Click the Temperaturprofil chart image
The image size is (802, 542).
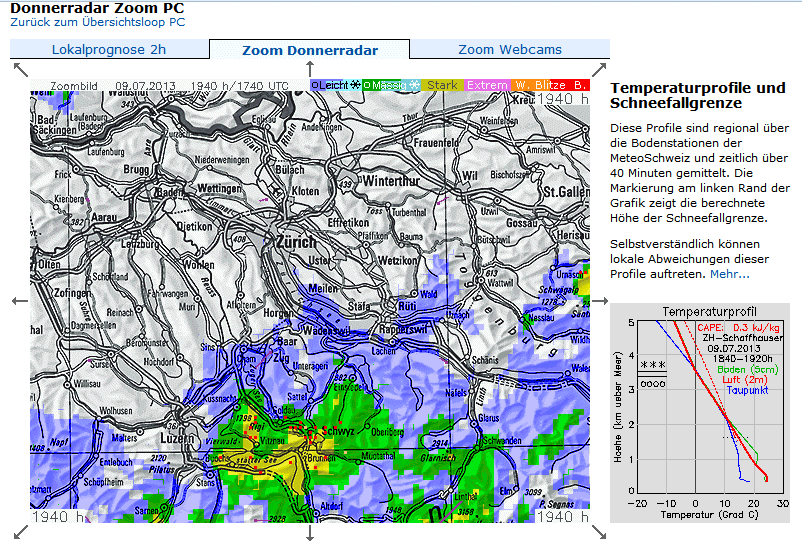700,413
